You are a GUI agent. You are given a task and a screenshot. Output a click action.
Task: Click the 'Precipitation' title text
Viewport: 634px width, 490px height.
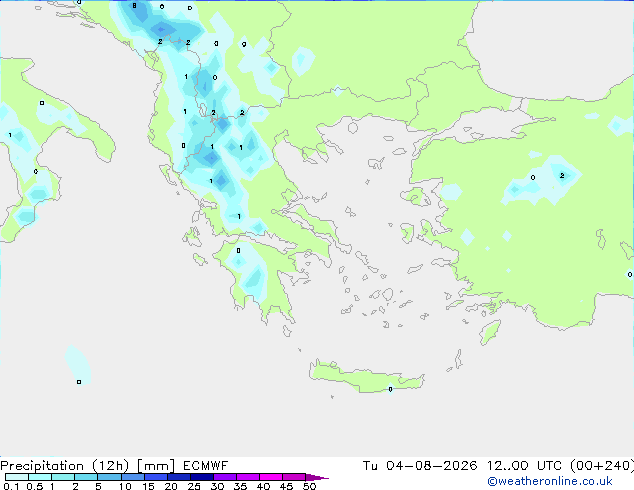(42, 466)
